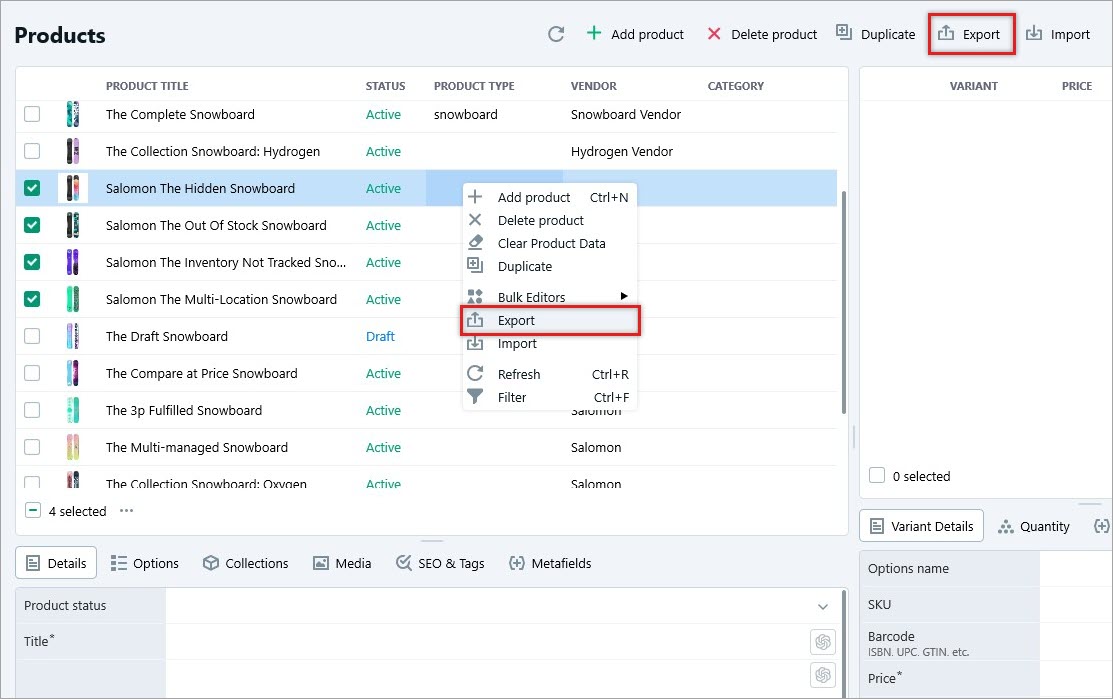The height and width of the screenshot is (699, 1113).
Task: Choose Duplicate from the context menu
Action: 549,267
